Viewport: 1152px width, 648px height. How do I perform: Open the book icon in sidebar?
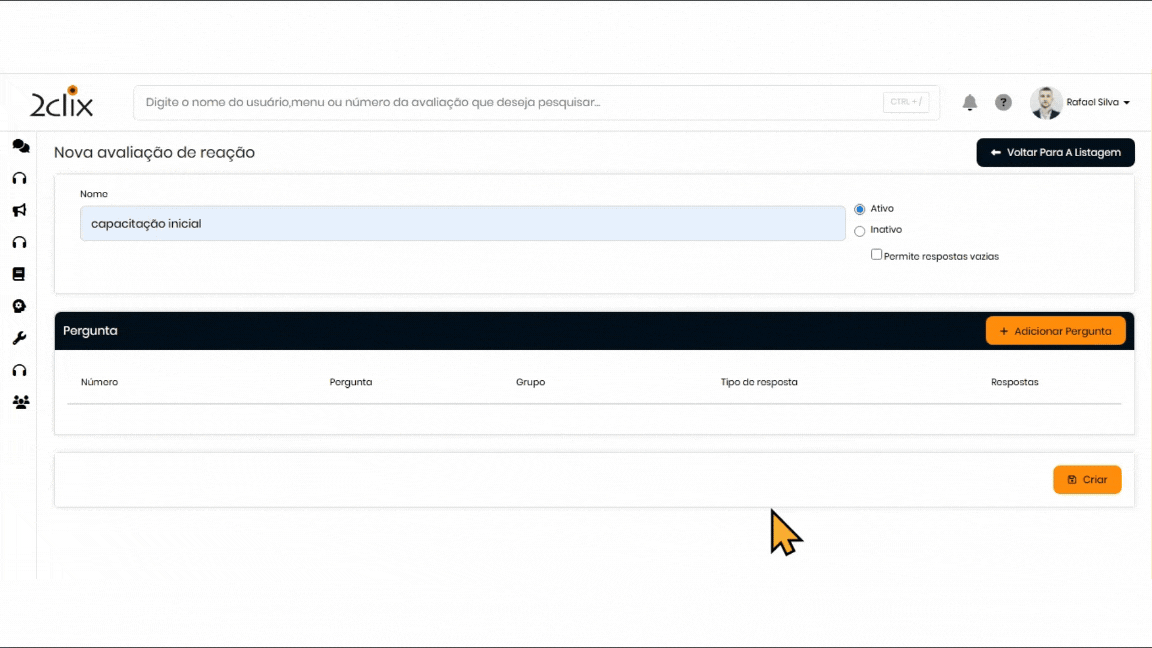pyautogui.click(x=19, y=274)
